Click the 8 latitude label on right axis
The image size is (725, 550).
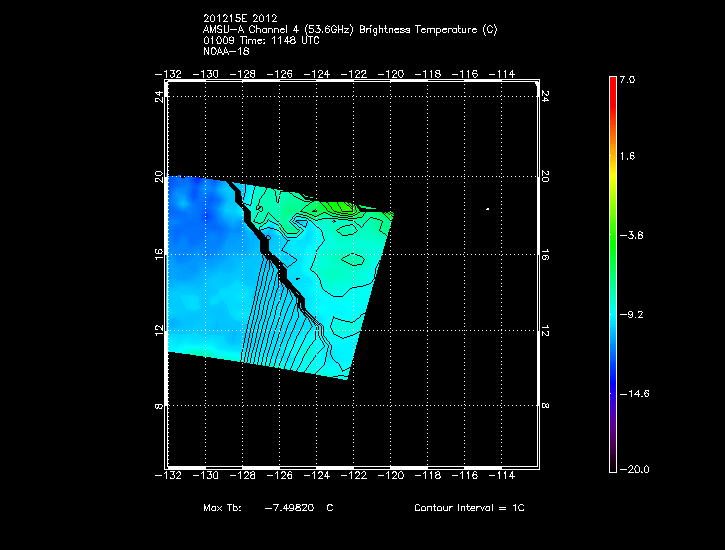point(545,407)
